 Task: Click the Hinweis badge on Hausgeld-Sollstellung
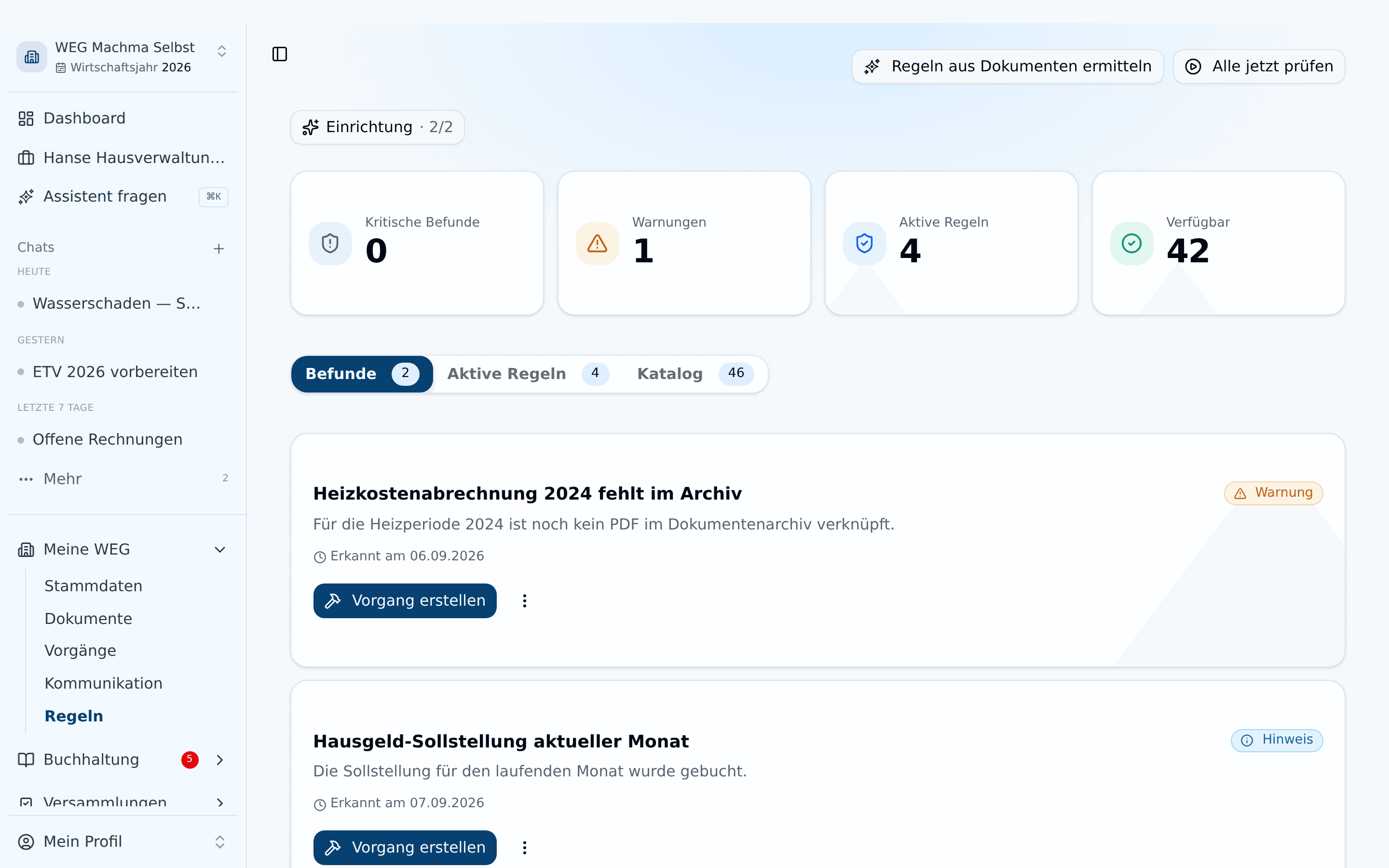tap(1277, 740)
